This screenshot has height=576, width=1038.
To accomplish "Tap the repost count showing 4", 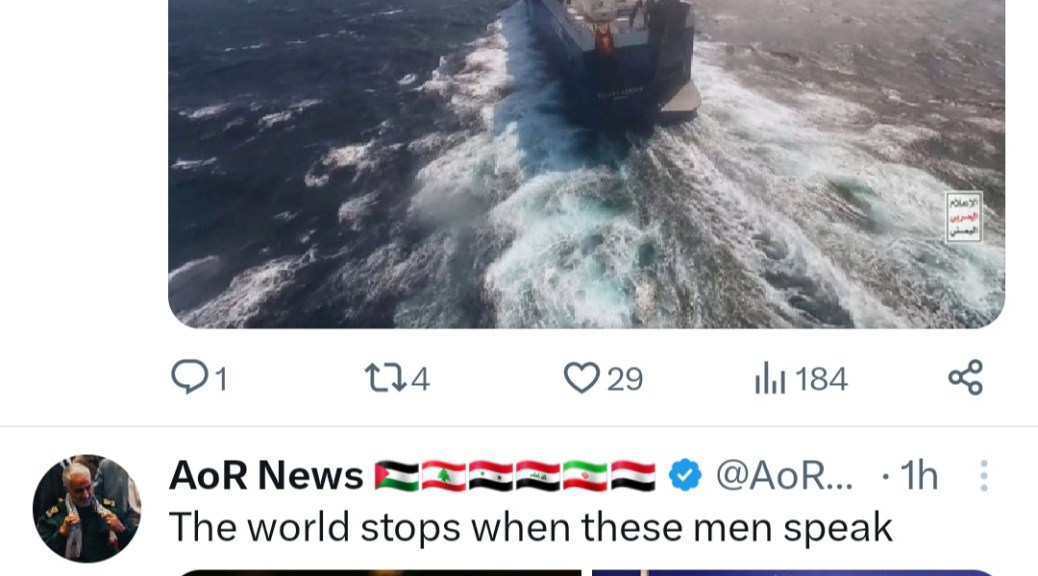I will click(420, 379).
